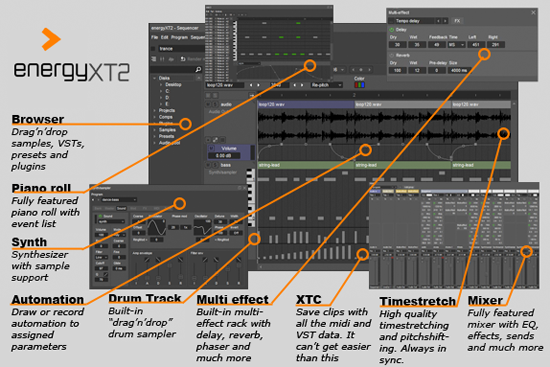
Task: Open the Re-pitch dropdown
Action: (326, 85)
